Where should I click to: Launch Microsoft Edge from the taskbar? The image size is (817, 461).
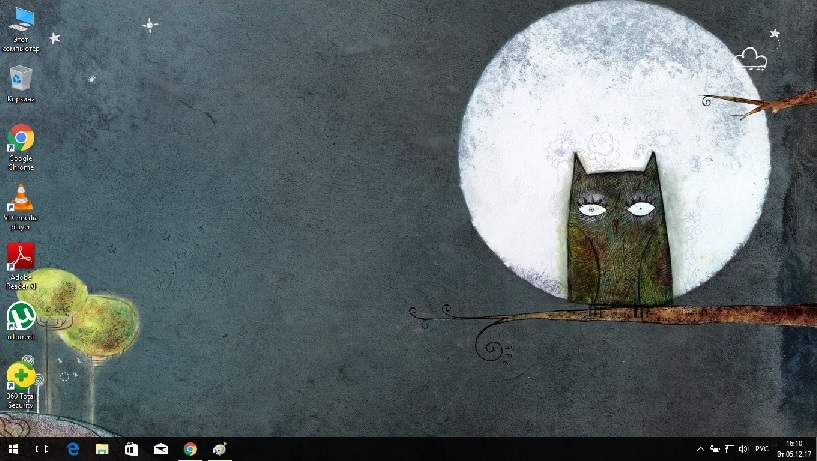73,449
